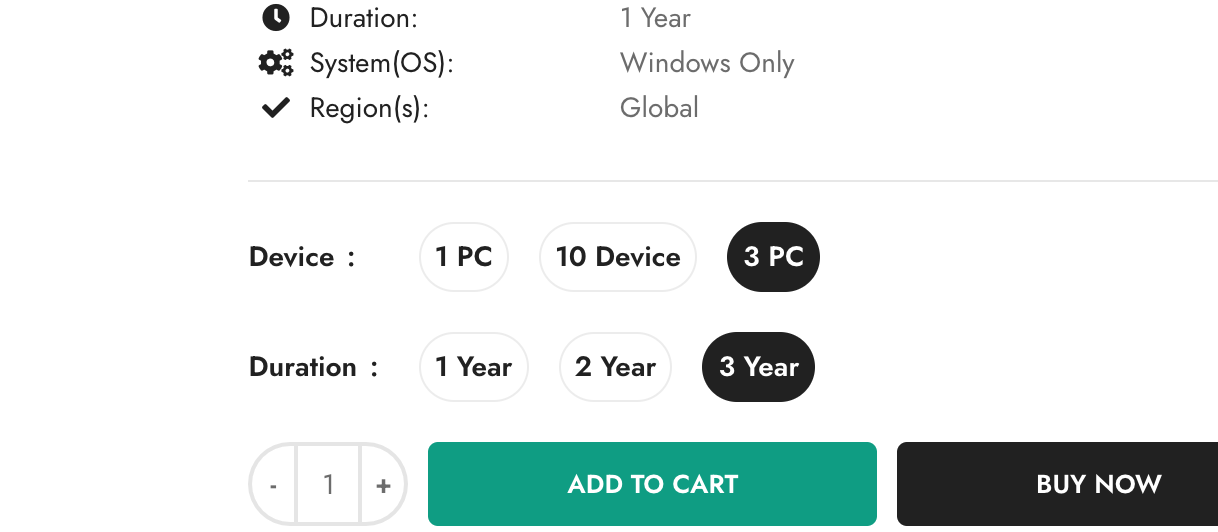The height and width of the screenshot is (532, 1218).
Task: Choose the 10 Device option
Action: [618, 257]
